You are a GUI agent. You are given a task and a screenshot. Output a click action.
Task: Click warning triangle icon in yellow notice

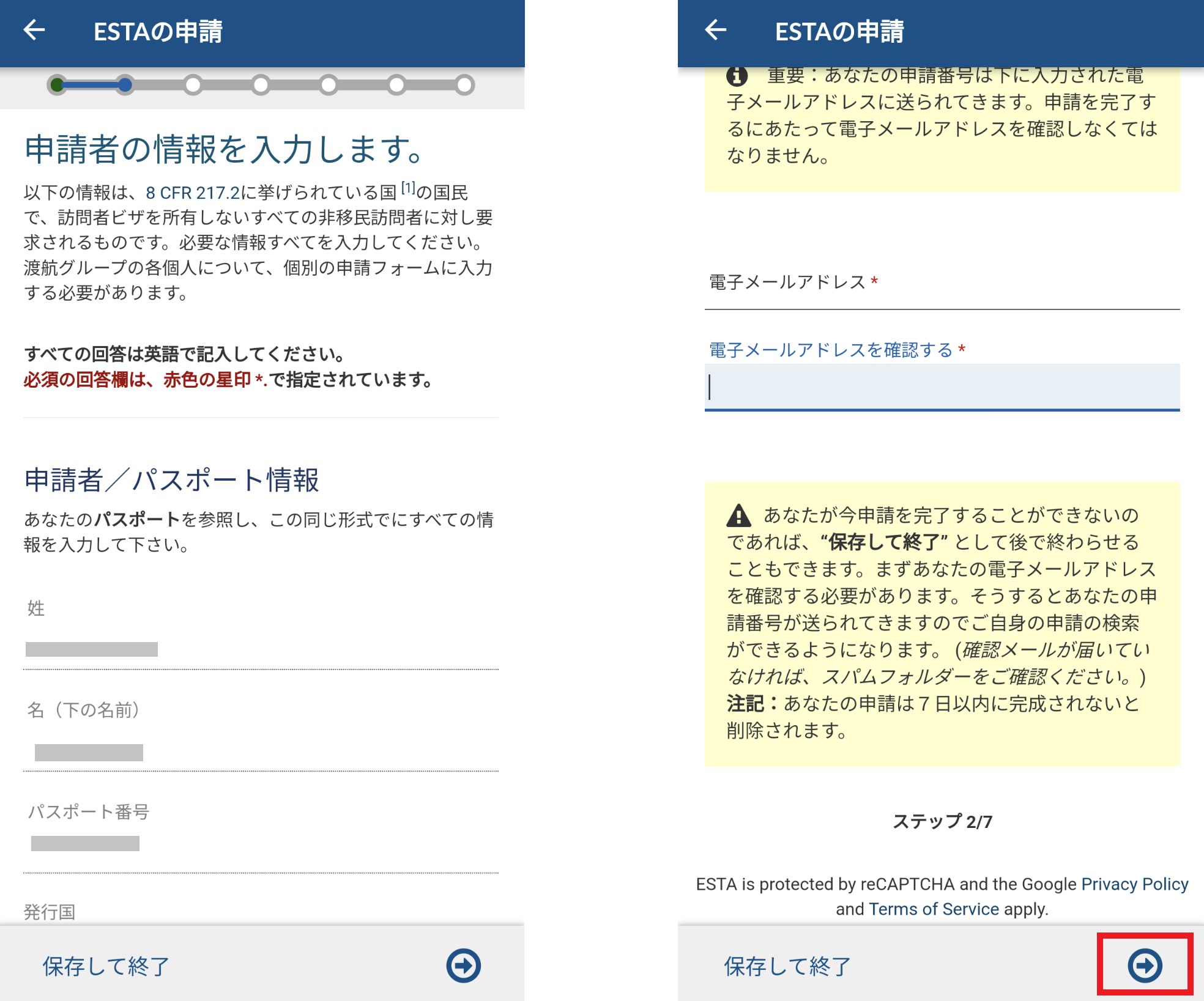point(738,515)
